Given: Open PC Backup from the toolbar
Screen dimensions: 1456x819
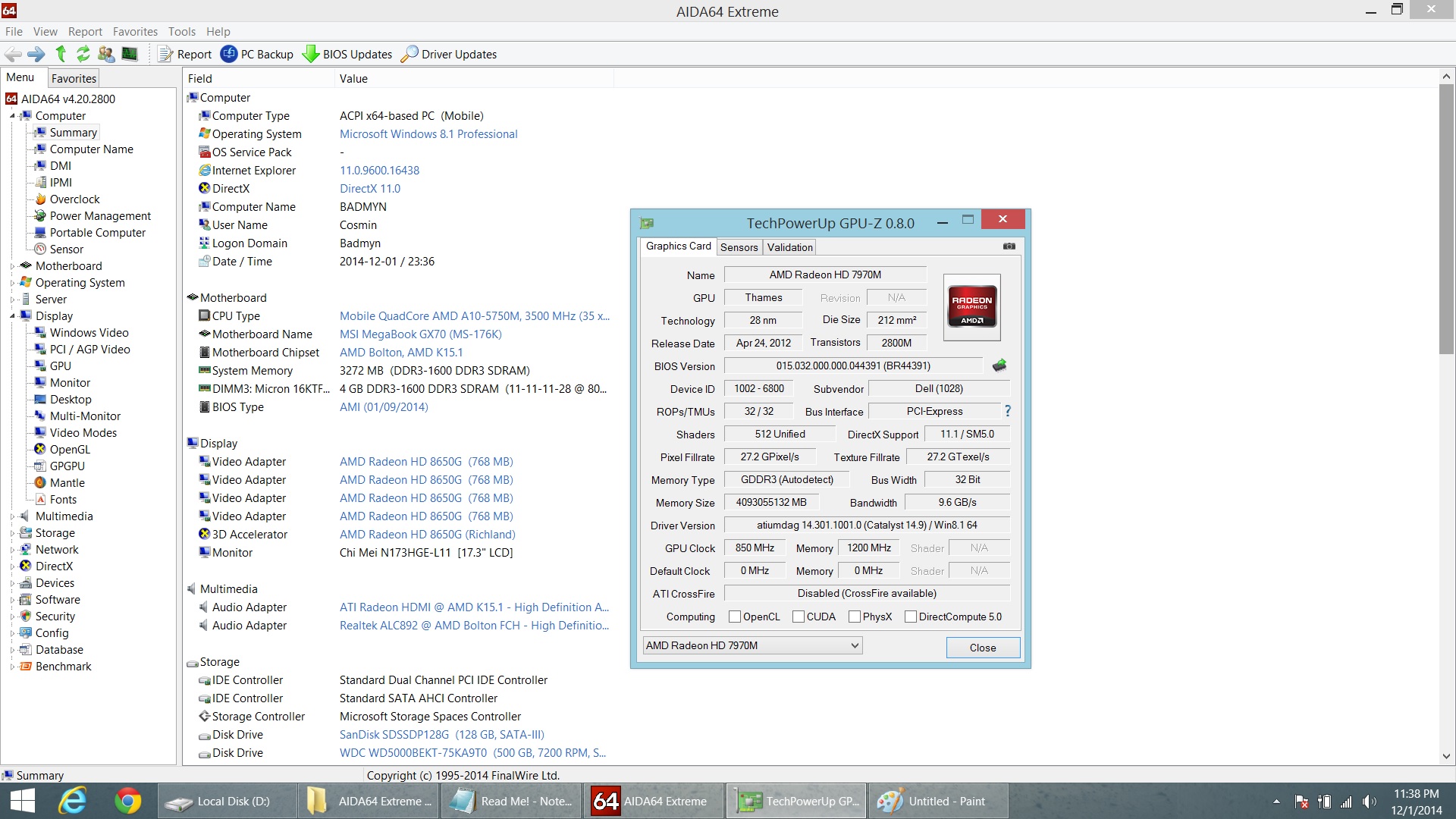Looking at the screenshot, I should (257, 54).
